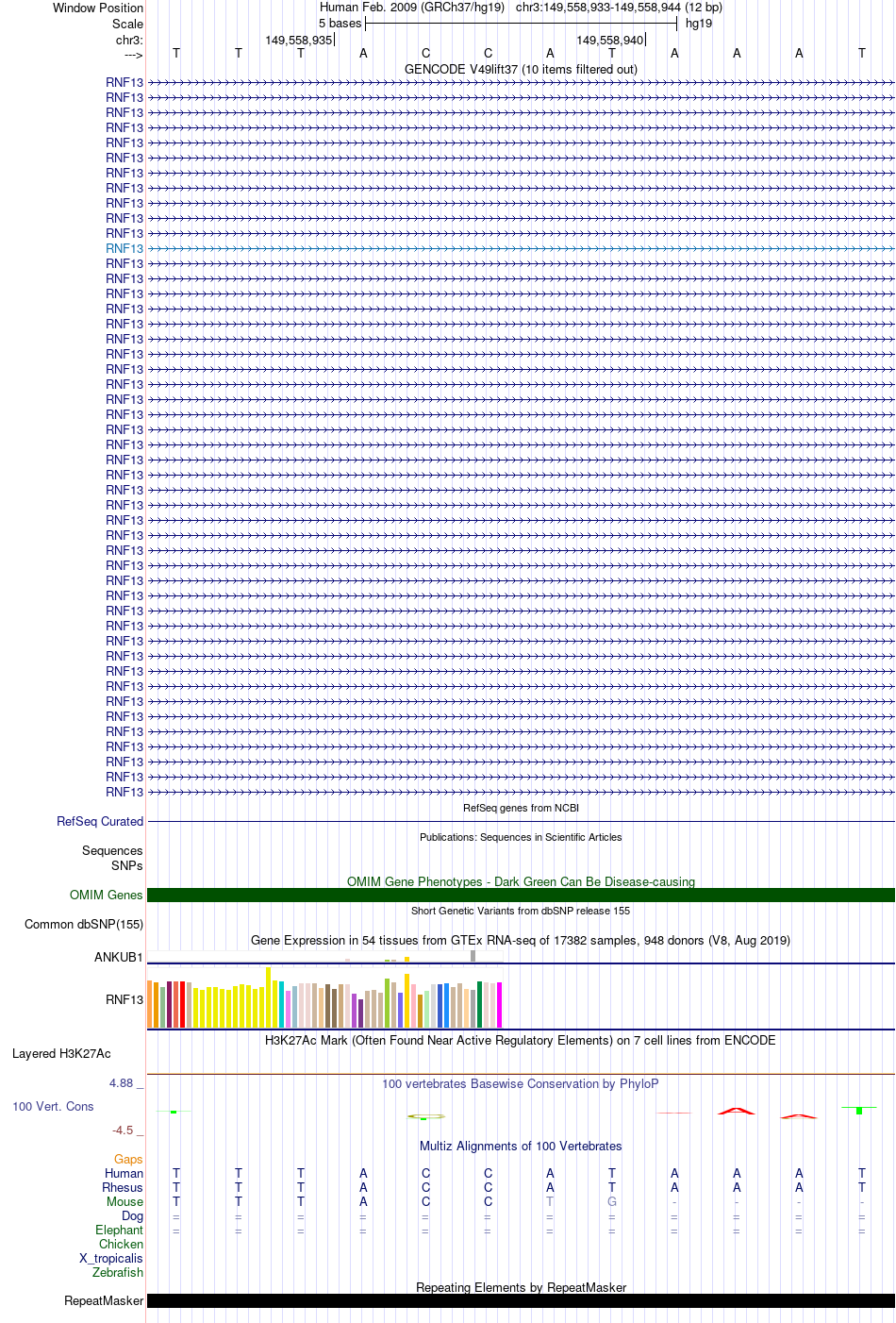Click the '--->' strand direction label
The width and height of the screenshot is (896, 1323).
[x=133, y=55]
